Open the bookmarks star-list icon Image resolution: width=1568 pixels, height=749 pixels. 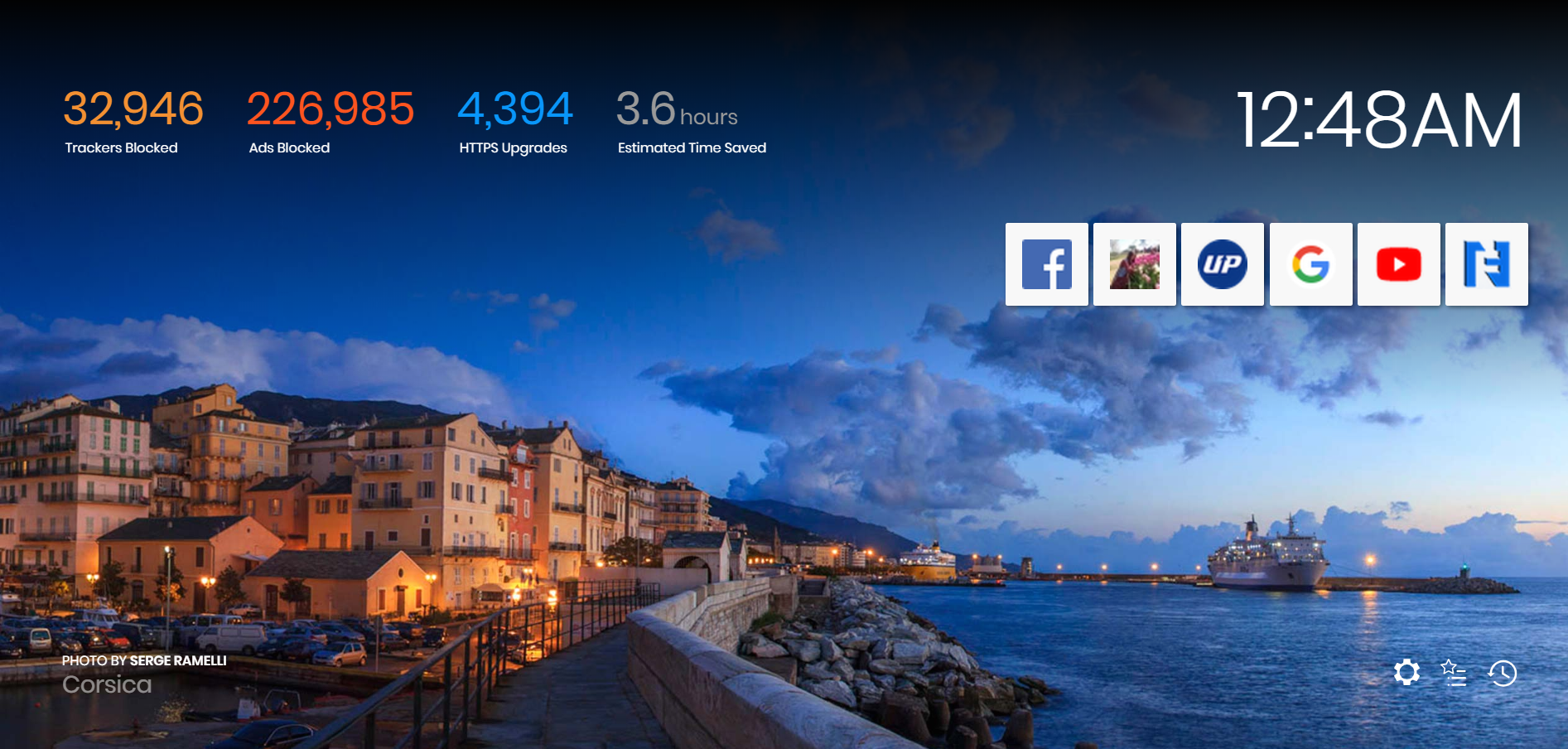tap(1454, 673)
